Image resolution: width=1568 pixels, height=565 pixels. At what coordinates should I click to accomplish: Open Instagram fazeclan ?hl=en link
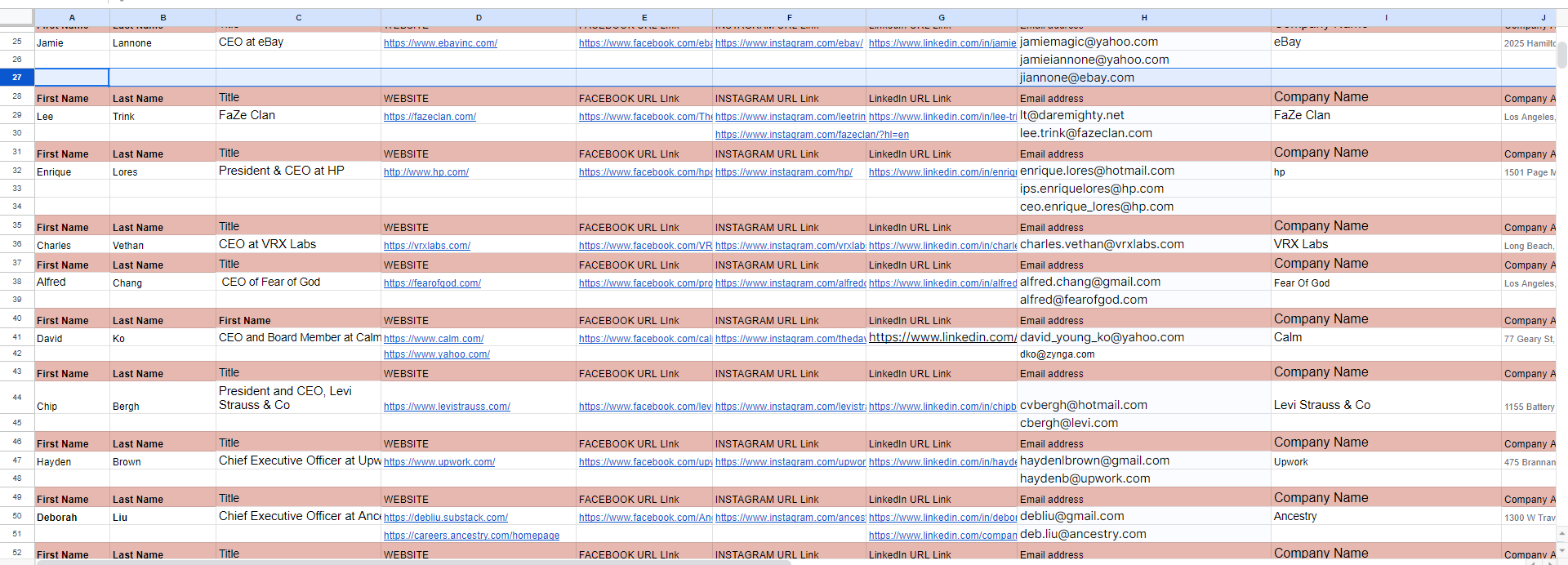coord(812,135)
